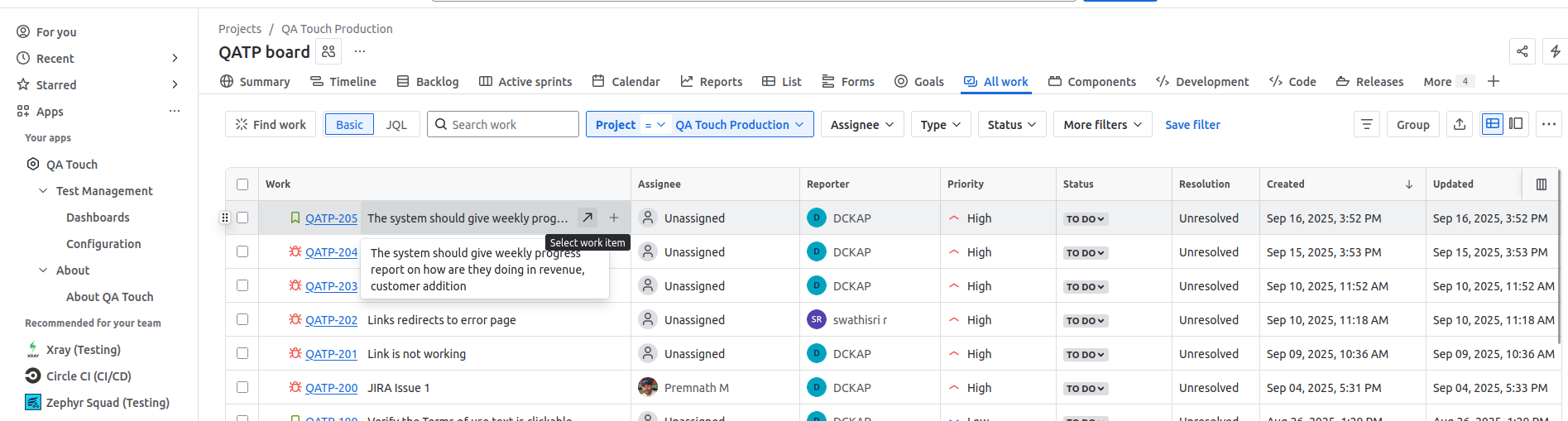Expand the Recent menu chevron
The image size is (1568, 421).
click(x=175, y=58)
